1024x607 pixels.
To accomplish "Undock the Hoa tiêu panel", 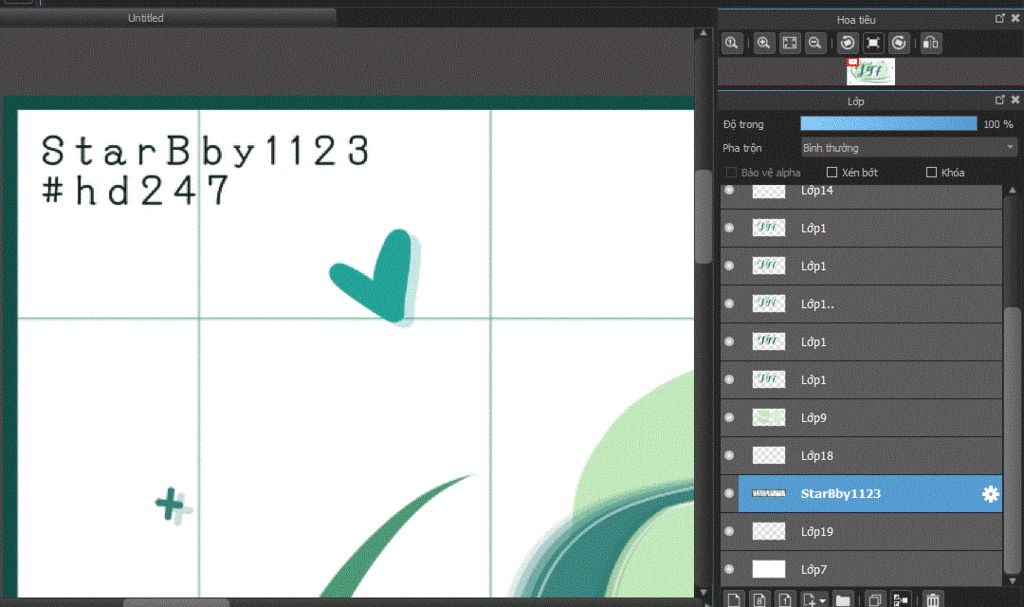I will coord(999,18).
